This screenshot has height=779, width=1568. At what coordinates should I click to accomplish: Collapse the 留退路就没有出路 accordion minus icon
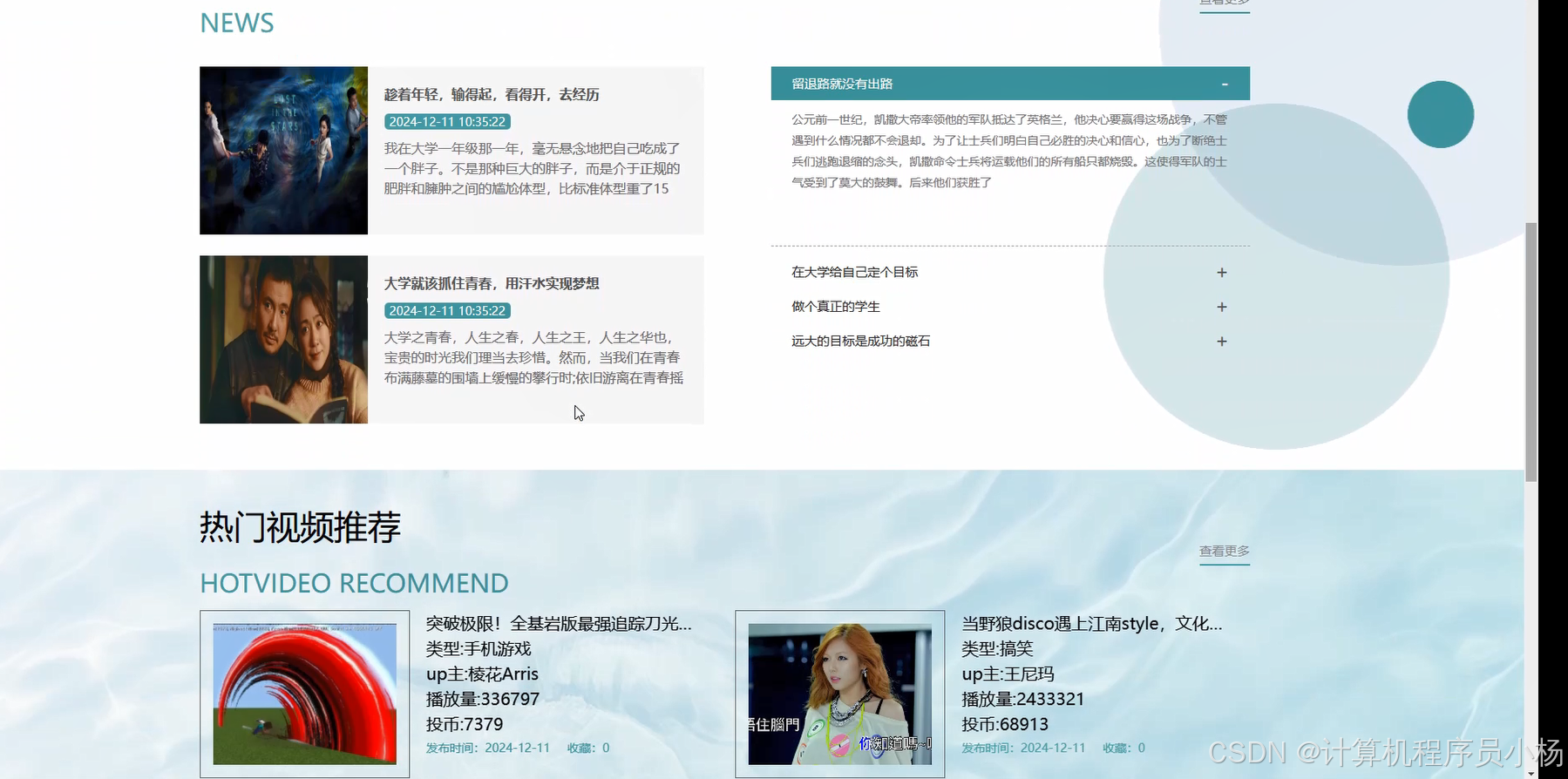[x=1224, y=85]
